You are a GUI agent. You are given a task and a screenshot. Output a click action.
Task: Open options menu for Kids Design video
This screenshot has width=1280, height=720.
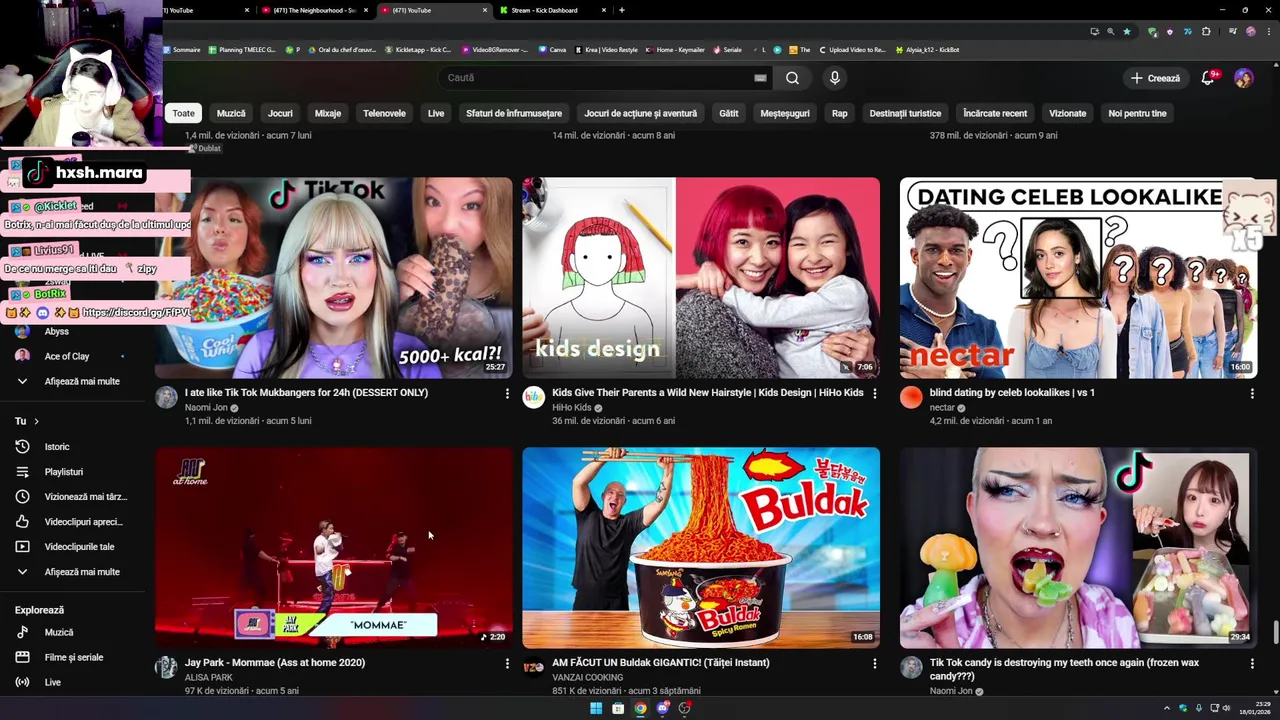[x=875, y=394]
